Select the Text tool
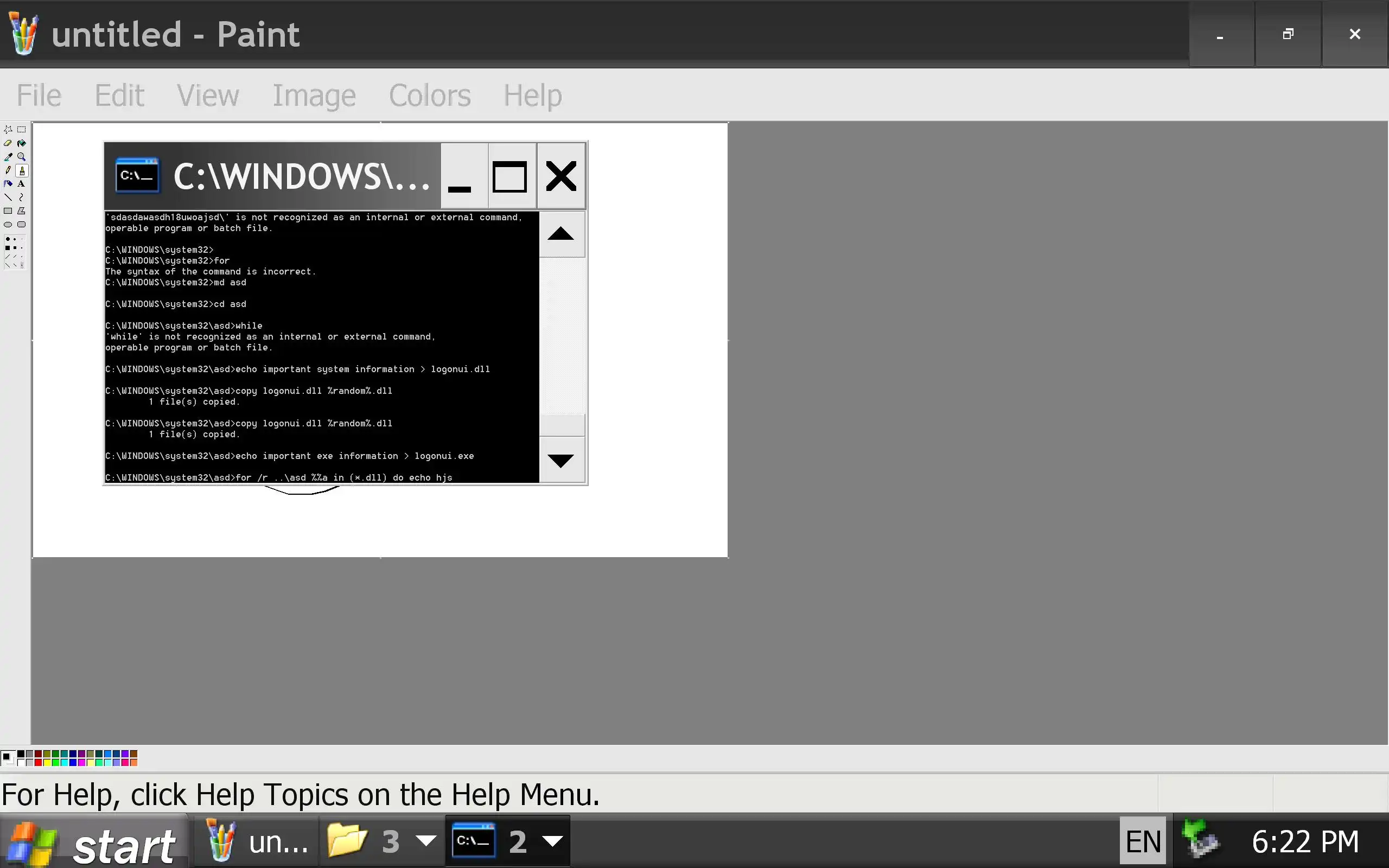Viewport: 1389px width, 868px height. [x=21, y=184]
